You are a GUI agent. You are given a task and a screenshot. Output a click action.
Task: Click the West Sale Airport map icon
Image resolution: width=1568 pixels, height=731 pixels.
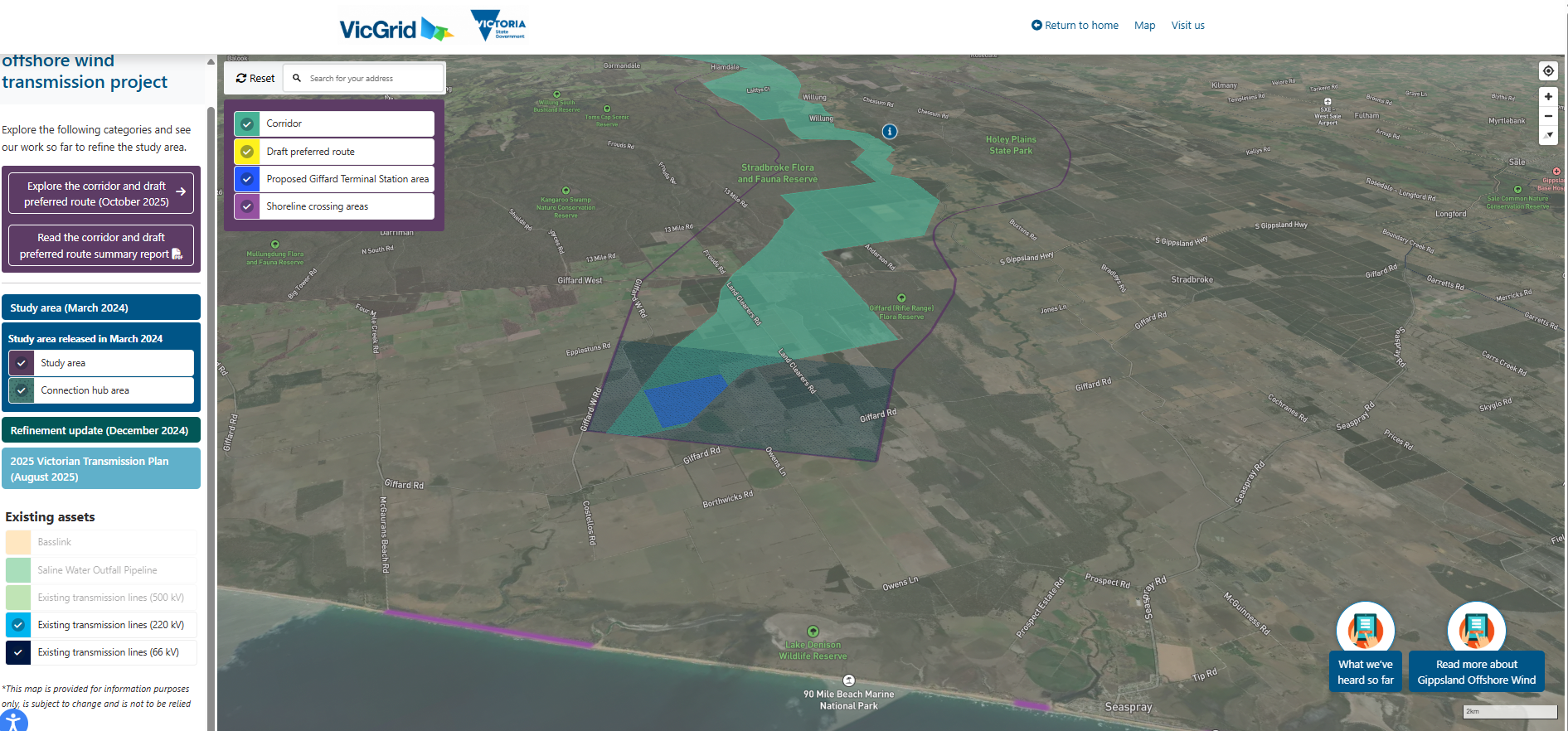point(1328,101)
